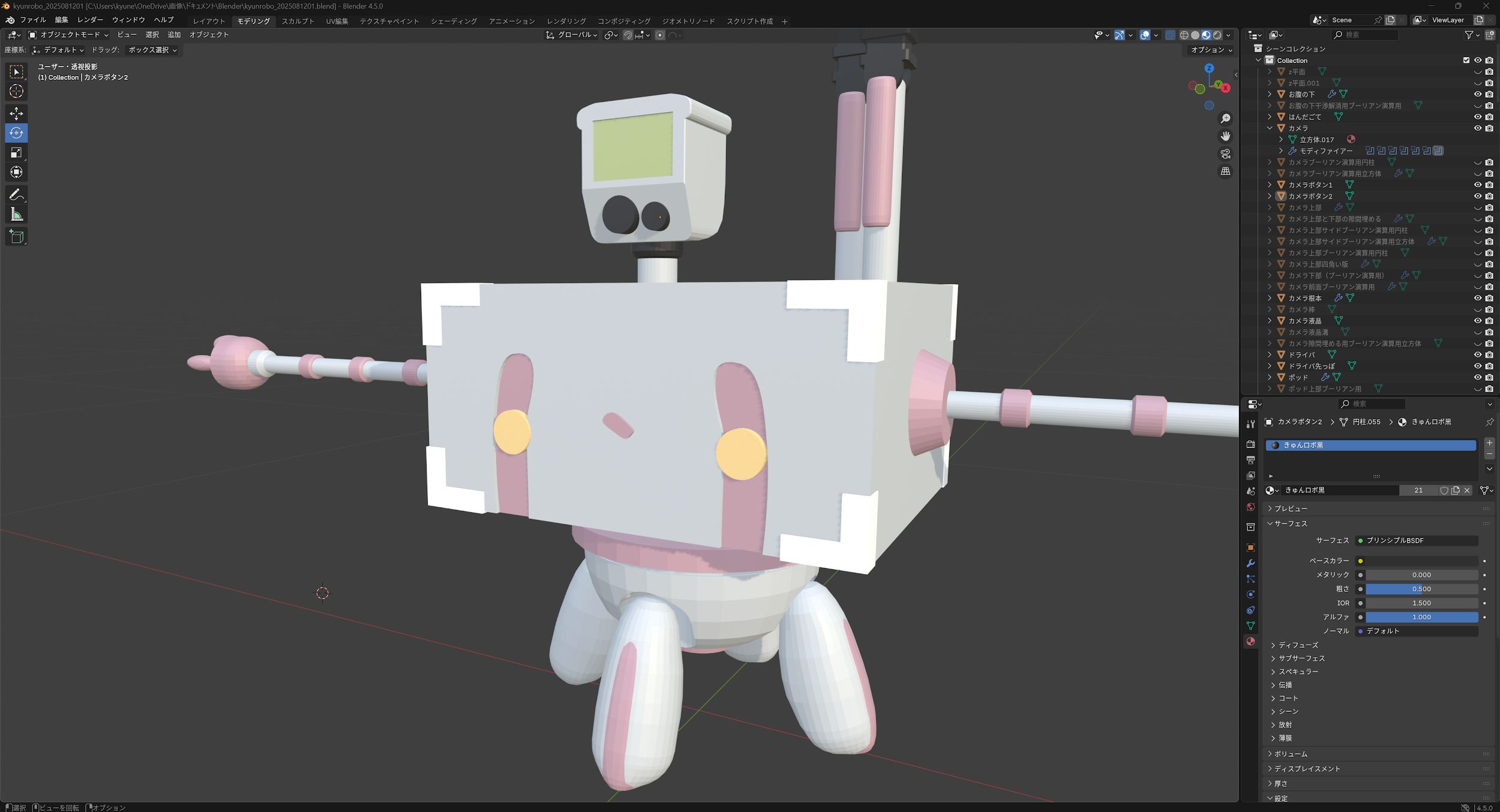Image resolution: width=1500 pixels, height=812 pixels.
Task: Open the オブジェクトモード dropdown
Action: [68, 35]
